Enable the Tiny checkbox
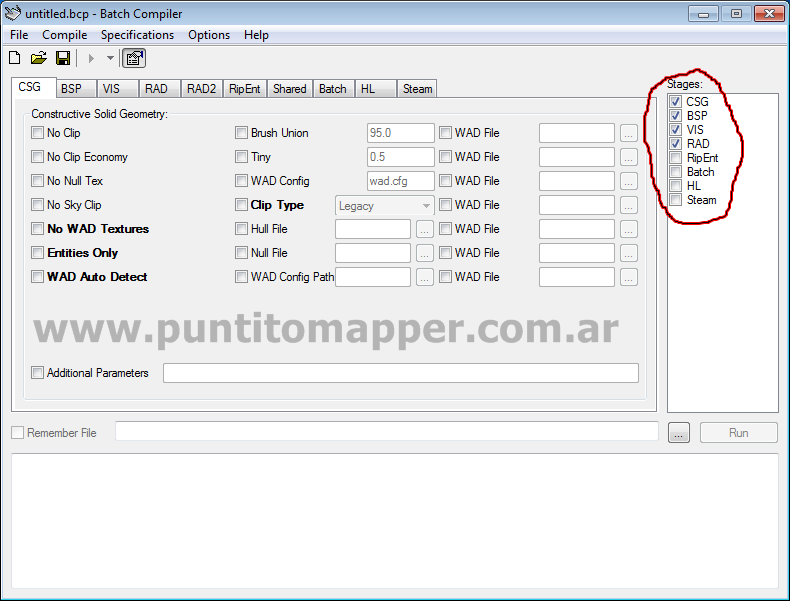This screenshot has height=601, width=790. [x=241, y=157]
